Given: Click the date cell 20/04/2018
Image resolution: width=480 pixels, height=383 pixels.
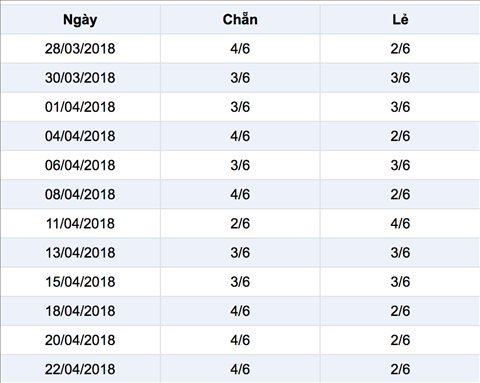Looking at the screenshot, I should coord(80,340).
